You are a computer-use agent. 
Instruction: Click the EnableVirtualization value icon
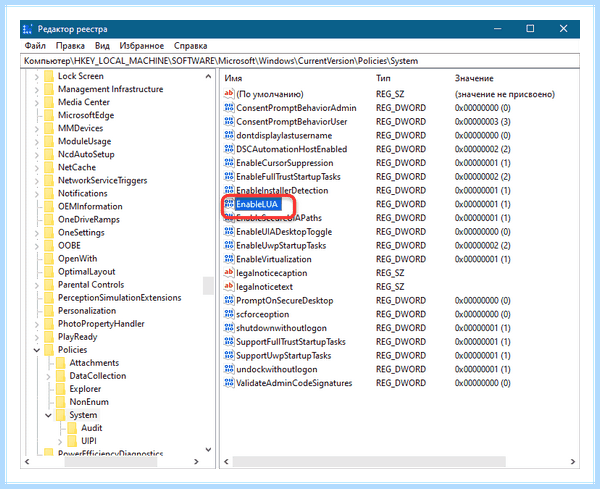(x=229, y=259)
